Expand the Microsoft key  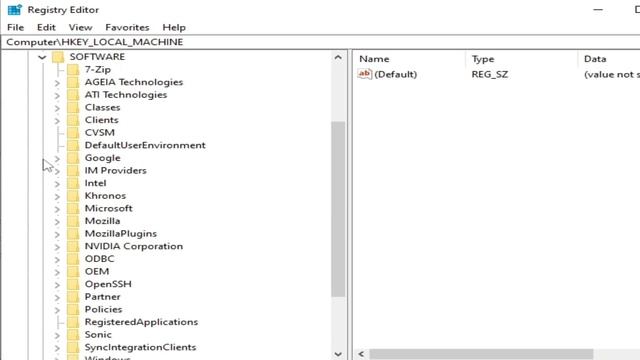[57, 209]
